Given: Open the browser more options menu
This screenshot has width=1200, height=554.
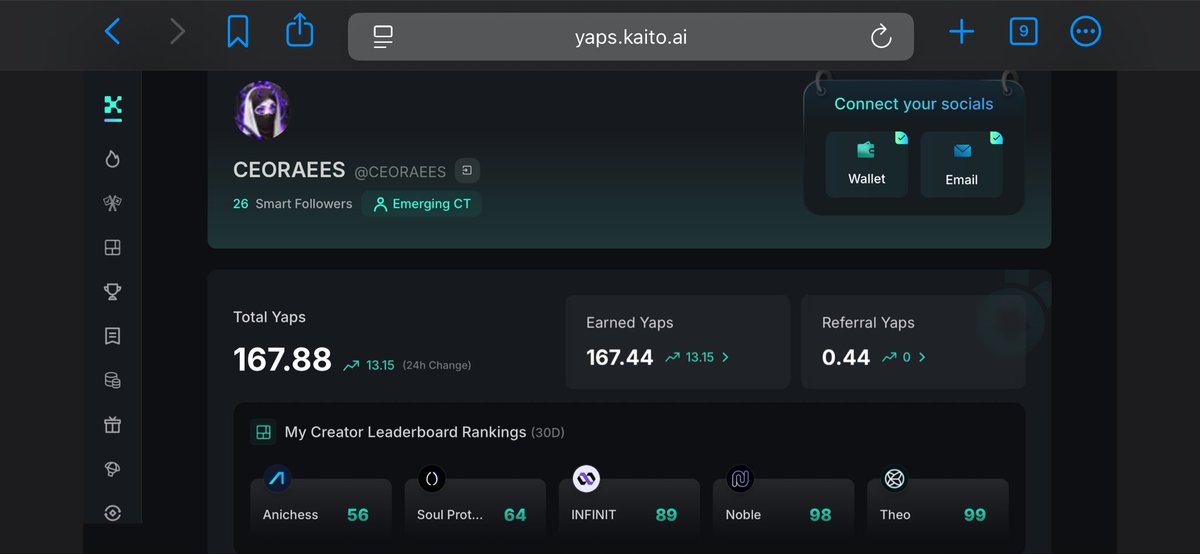Looking at the screenshot, I should click(x=1086, y=32).
